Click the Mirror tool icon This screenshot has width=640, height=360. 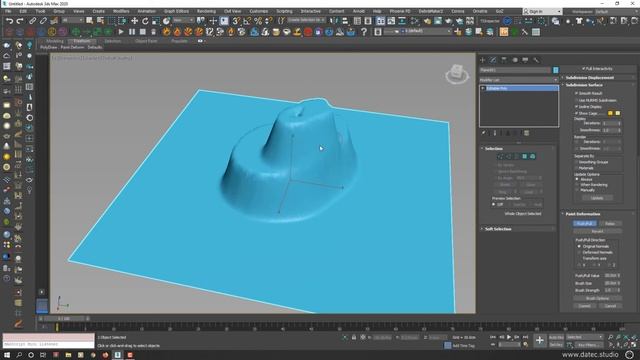pyautogui.click(x=334, y=20)
